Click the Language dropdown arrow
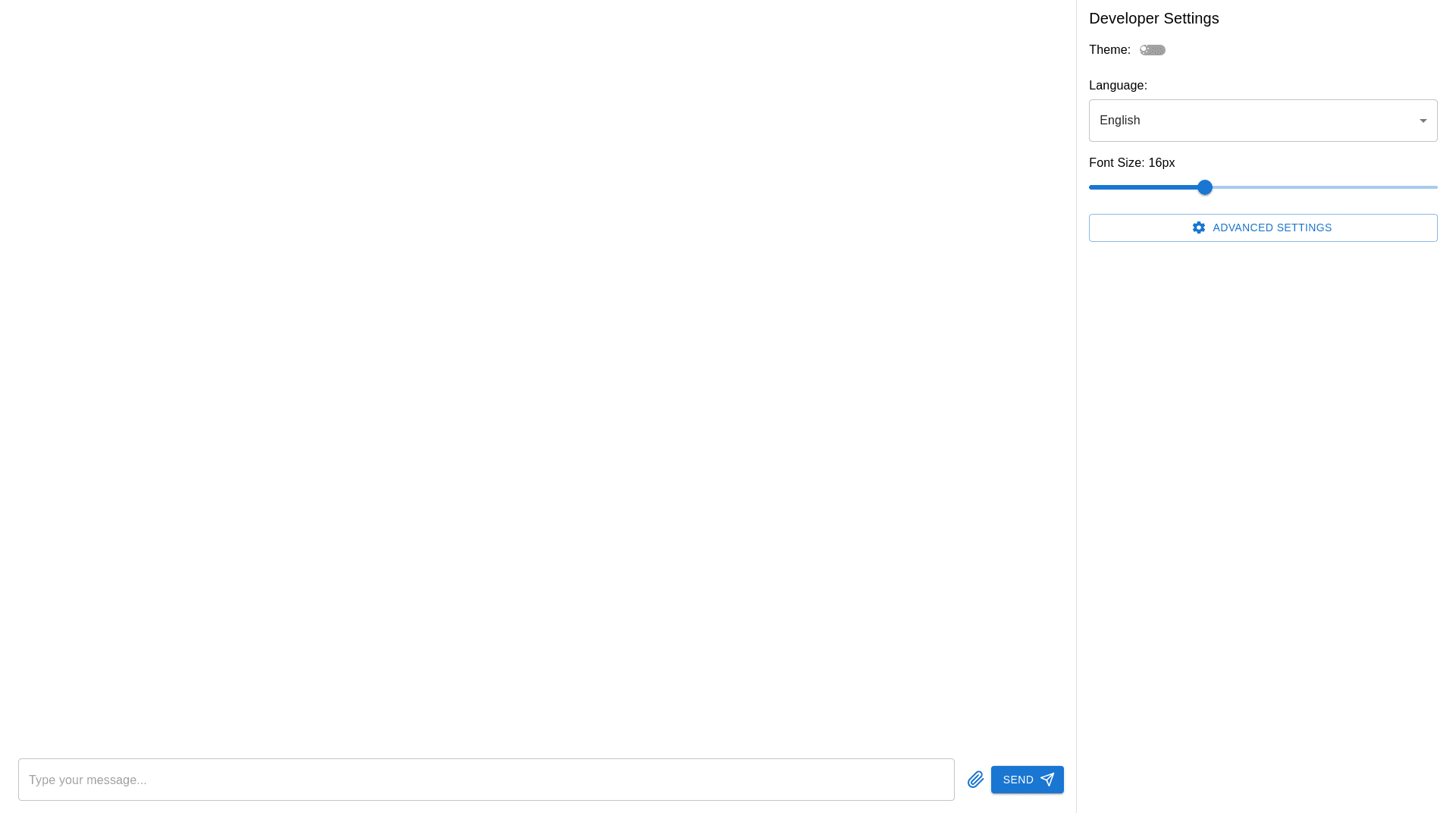1456x819 pixels. pos(1423,121)
